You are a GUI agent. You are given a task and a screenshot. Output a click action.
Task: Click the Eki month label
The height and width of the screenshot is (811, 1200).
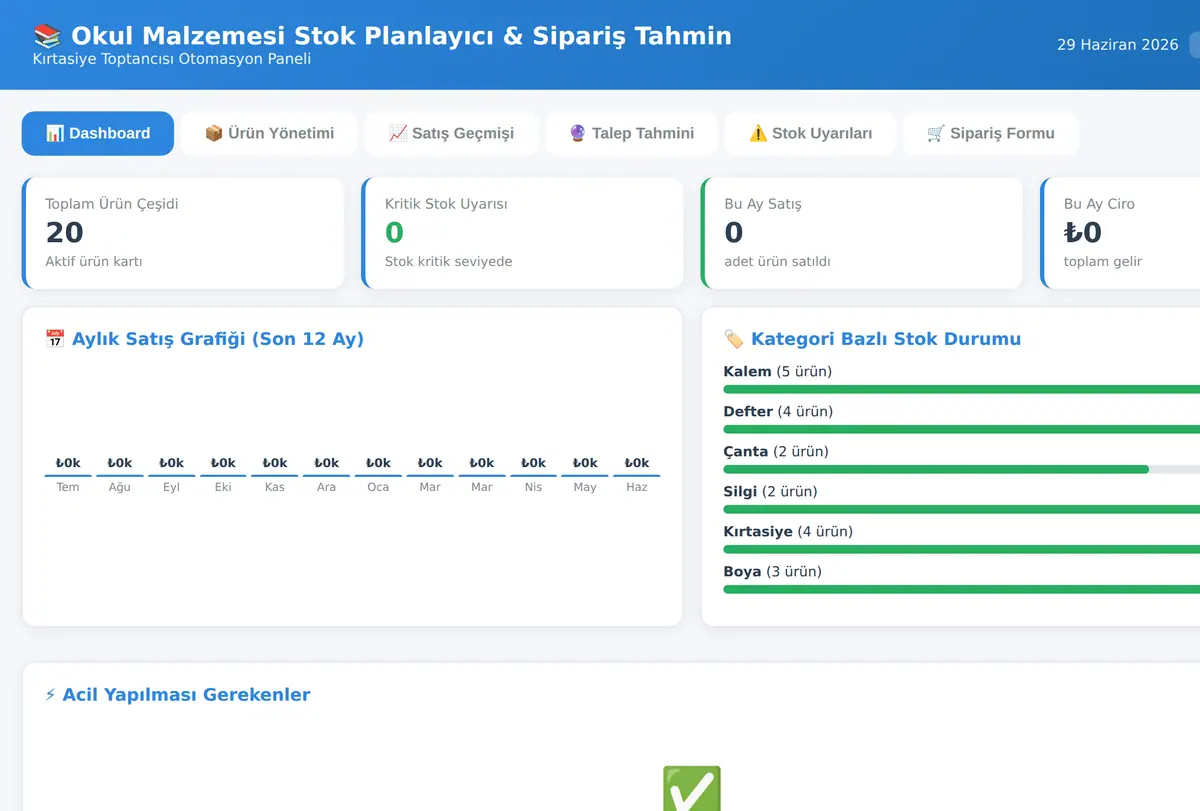pyautogui.click(x=223, y=487)
